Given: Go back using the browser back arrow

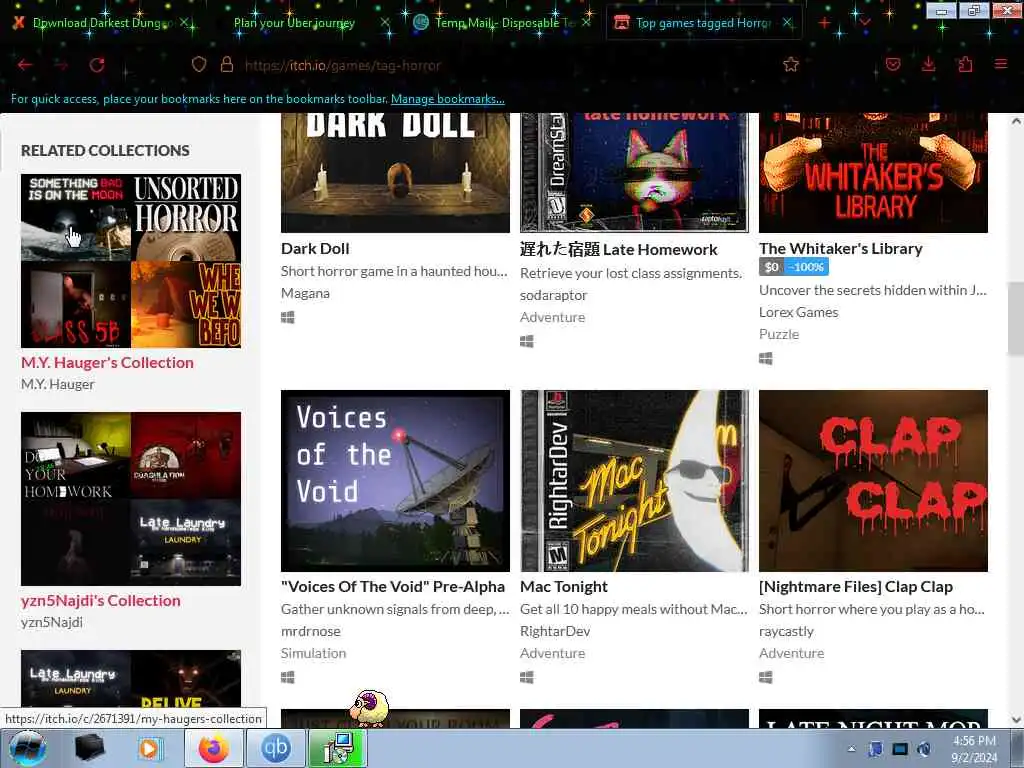Looking at the screenshot, I should pyautogui.click(x=25, y=65).
